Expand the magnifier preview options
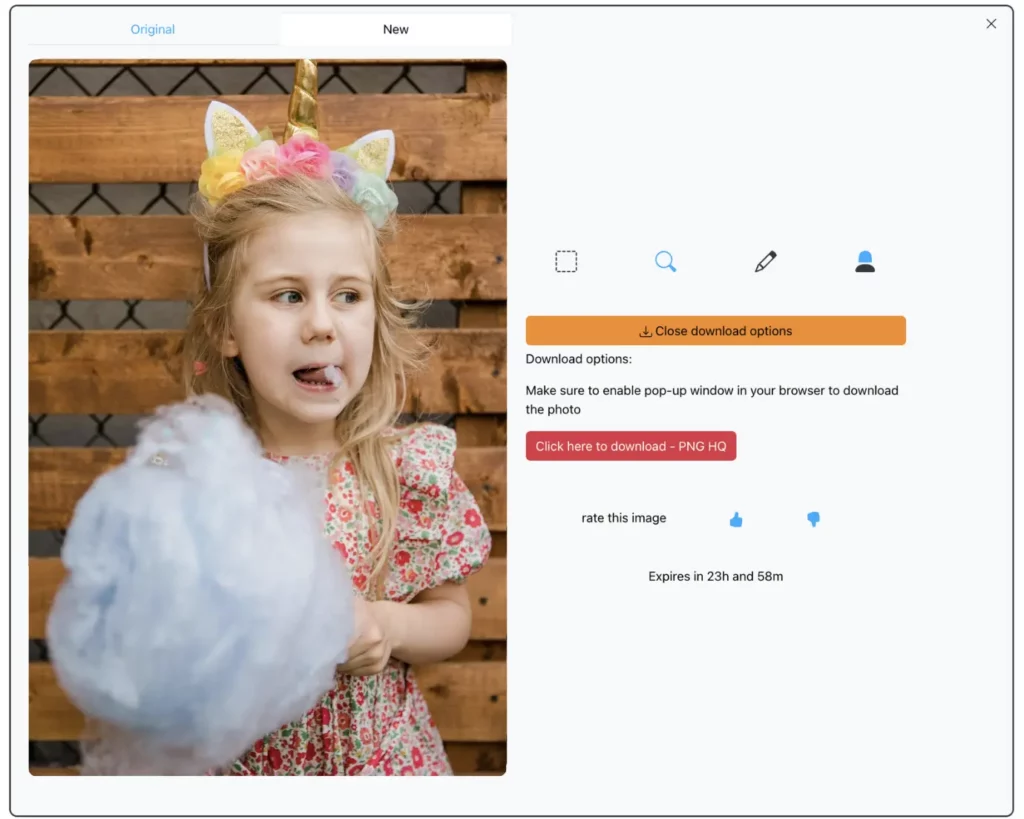Screen dimensions: 1024x819 pyautogui.click(x=665, y=261)
